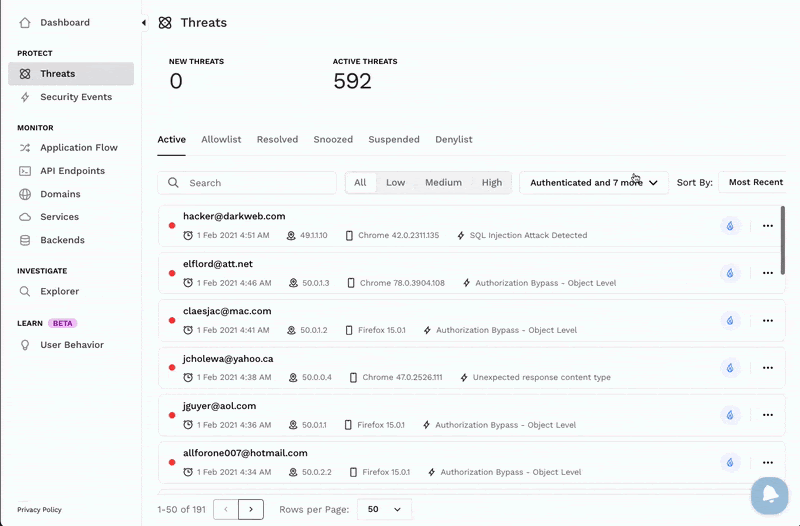Go to API Endpoints section
Viewport: 800px width, 526px height.
click(70, 171)
